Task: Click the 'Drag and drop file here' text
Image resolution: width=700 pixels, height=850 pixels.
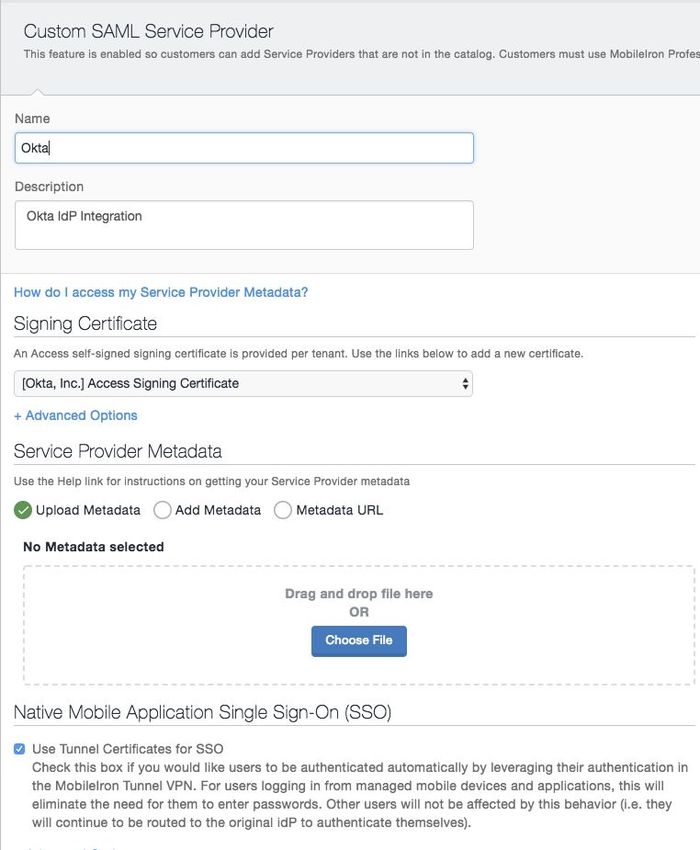Action: tap(359, 594)
